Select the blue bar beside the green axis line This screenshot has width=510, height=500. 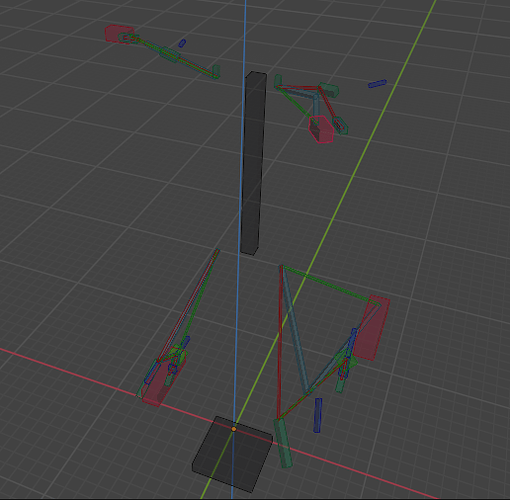(377, 83)
